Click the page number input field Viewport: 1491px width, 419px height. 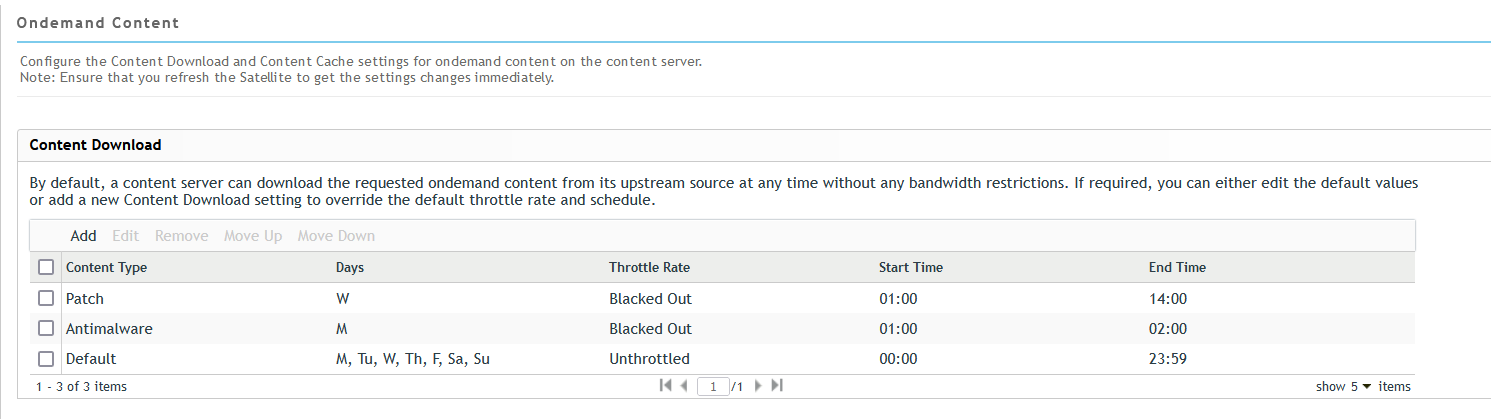712,386
